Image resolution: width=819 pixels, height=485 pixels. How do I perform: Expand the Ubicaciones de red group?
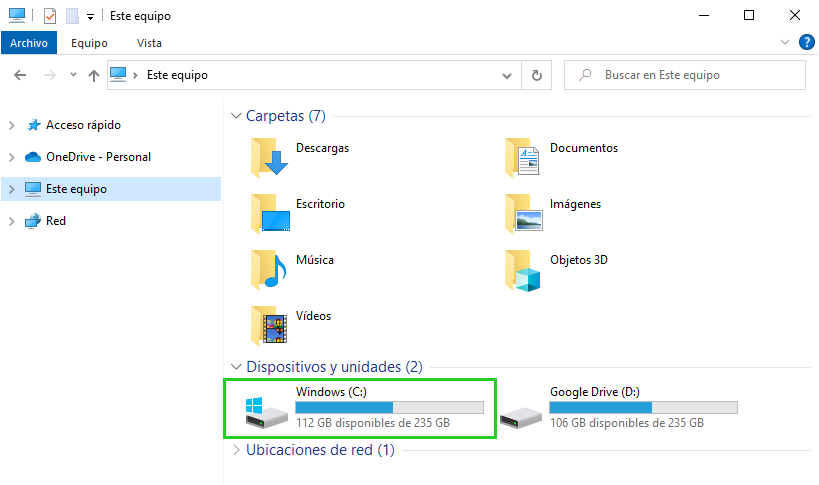[x=236, y=449]
